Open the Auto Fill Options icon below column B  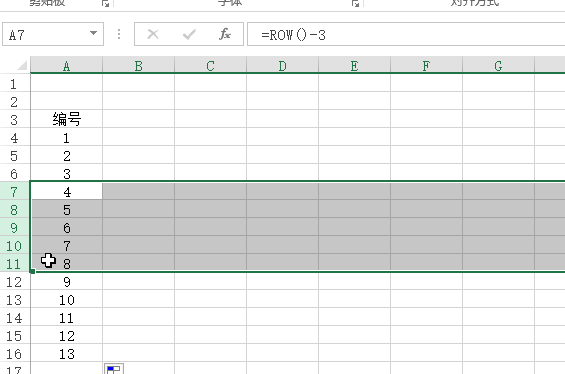[x=114, y=369]
